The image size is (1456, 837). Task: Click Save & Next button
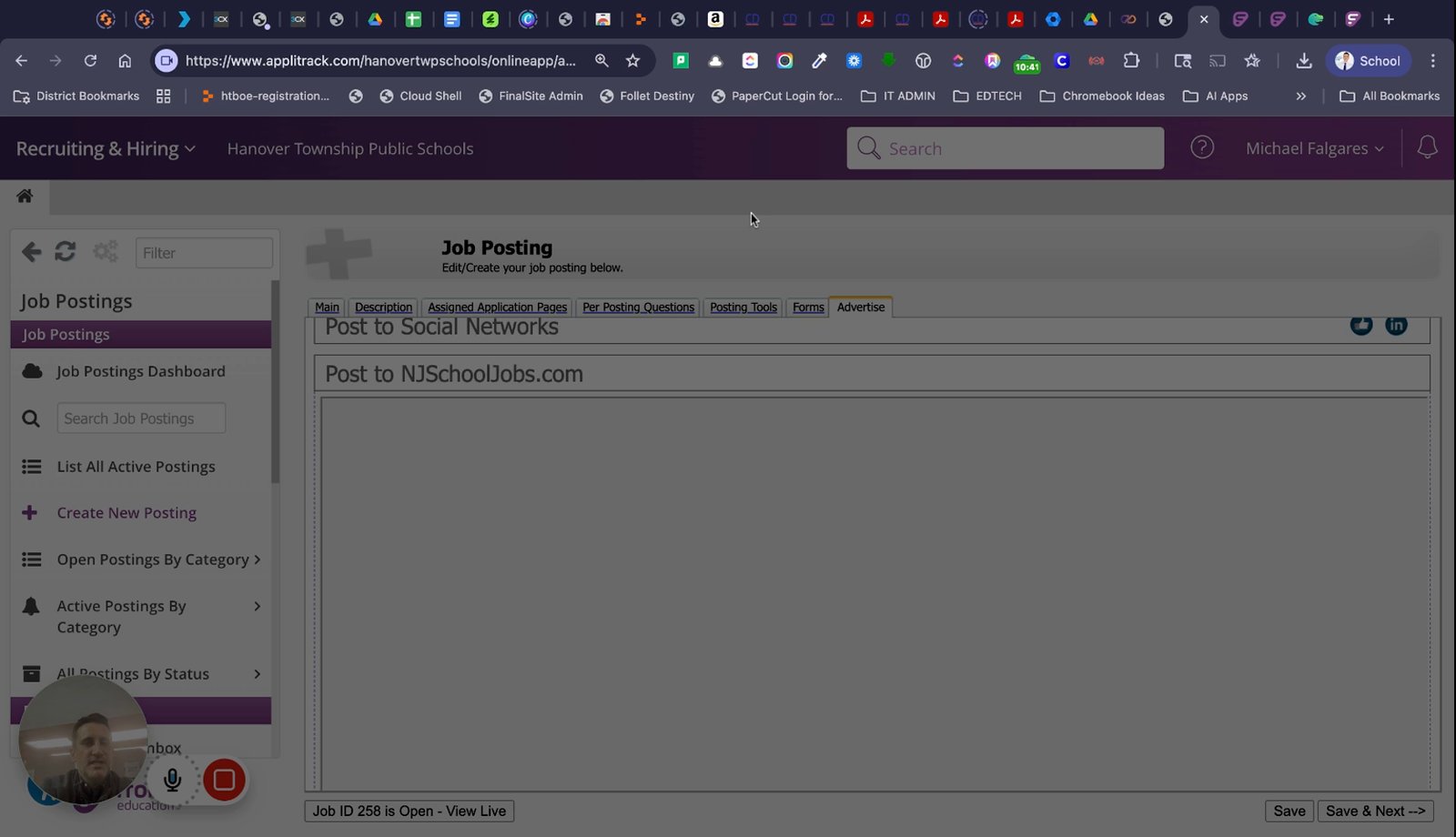pyautogui.click(x=1375, y=811)
